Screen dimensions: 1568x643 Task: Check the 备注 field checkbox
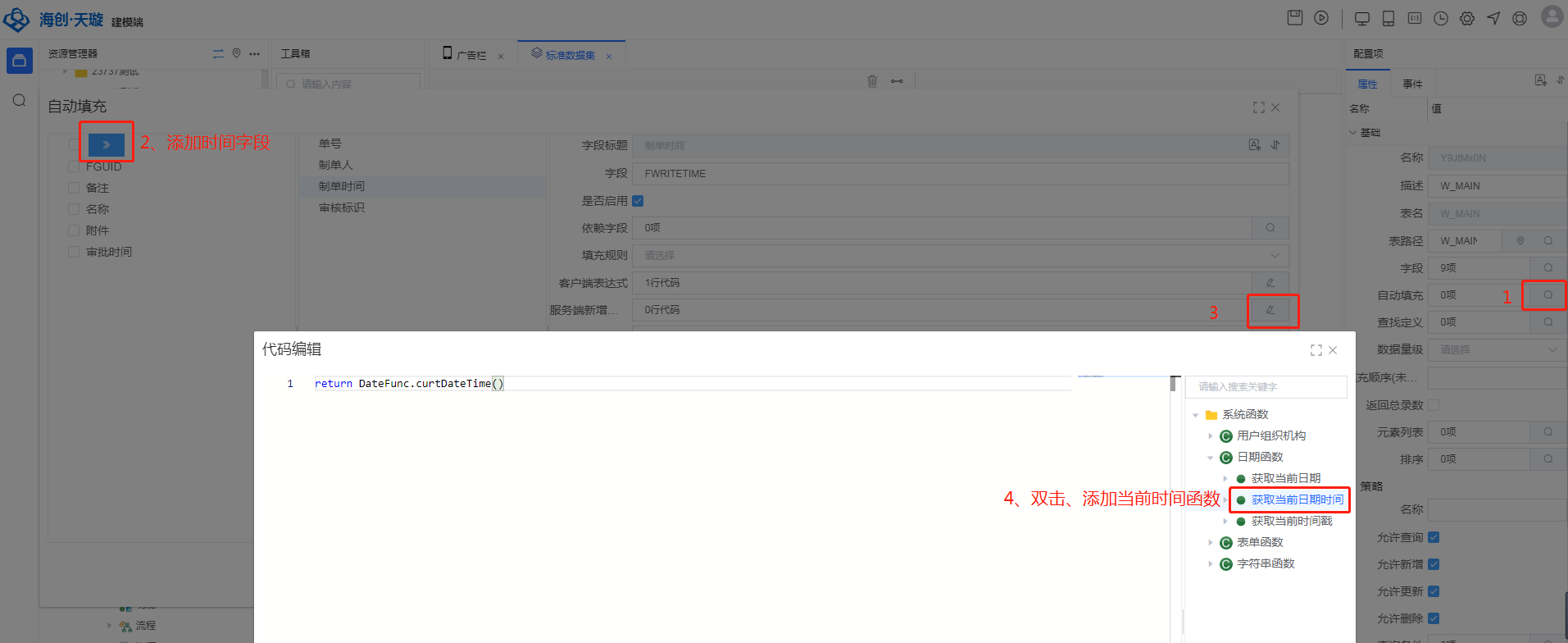click(74, 188)
